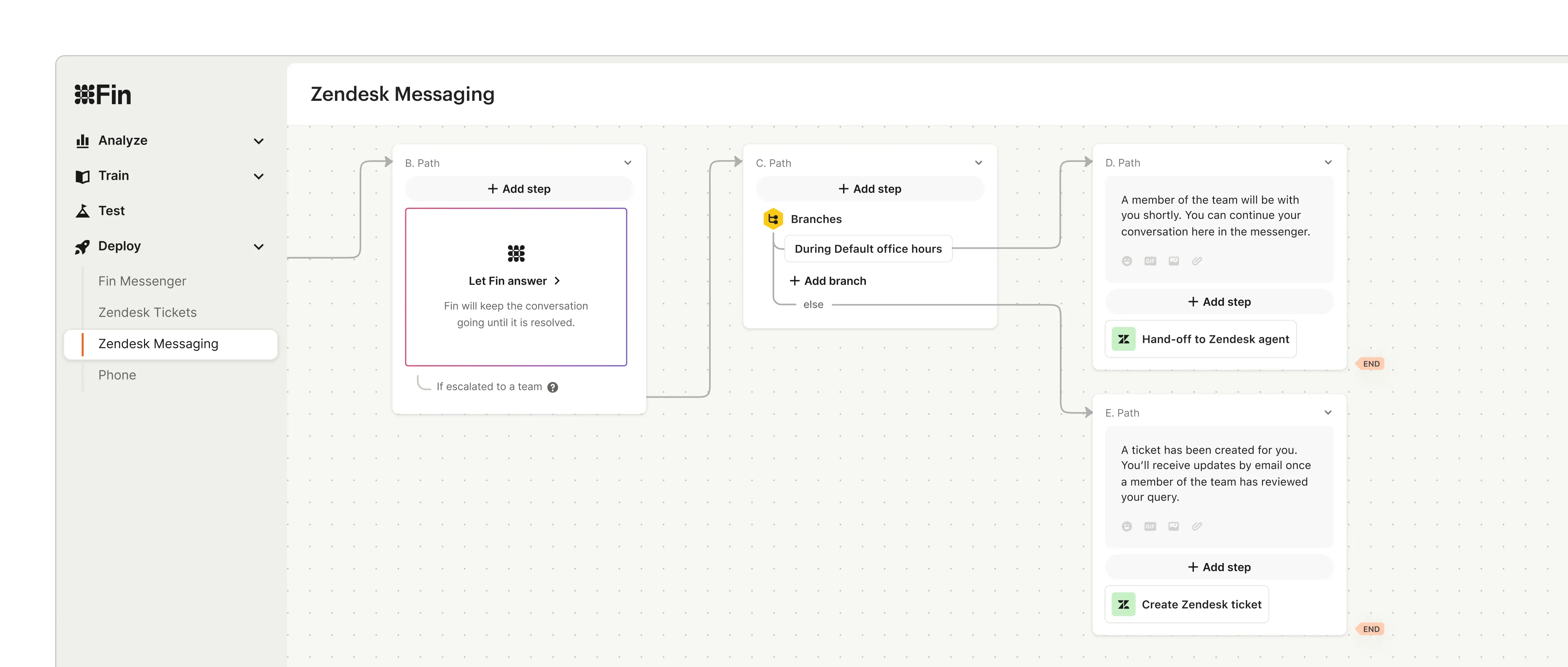1568x667 pixels.
Task: Select During Default office hours branch
Action: pyautogui.click(x=868, y=249)
